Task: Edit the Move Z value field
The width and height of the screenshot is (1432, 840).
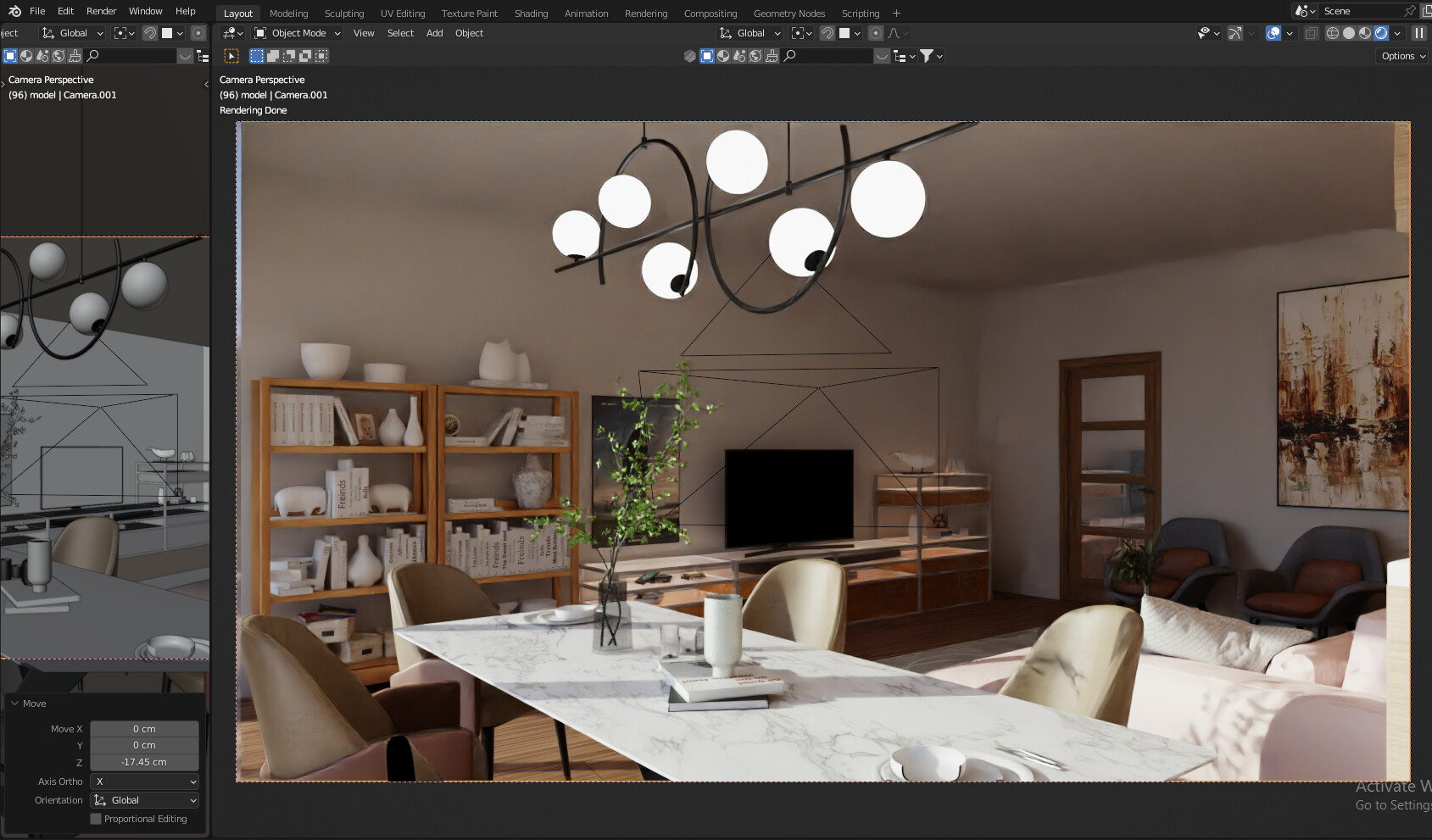Action: 144,762
